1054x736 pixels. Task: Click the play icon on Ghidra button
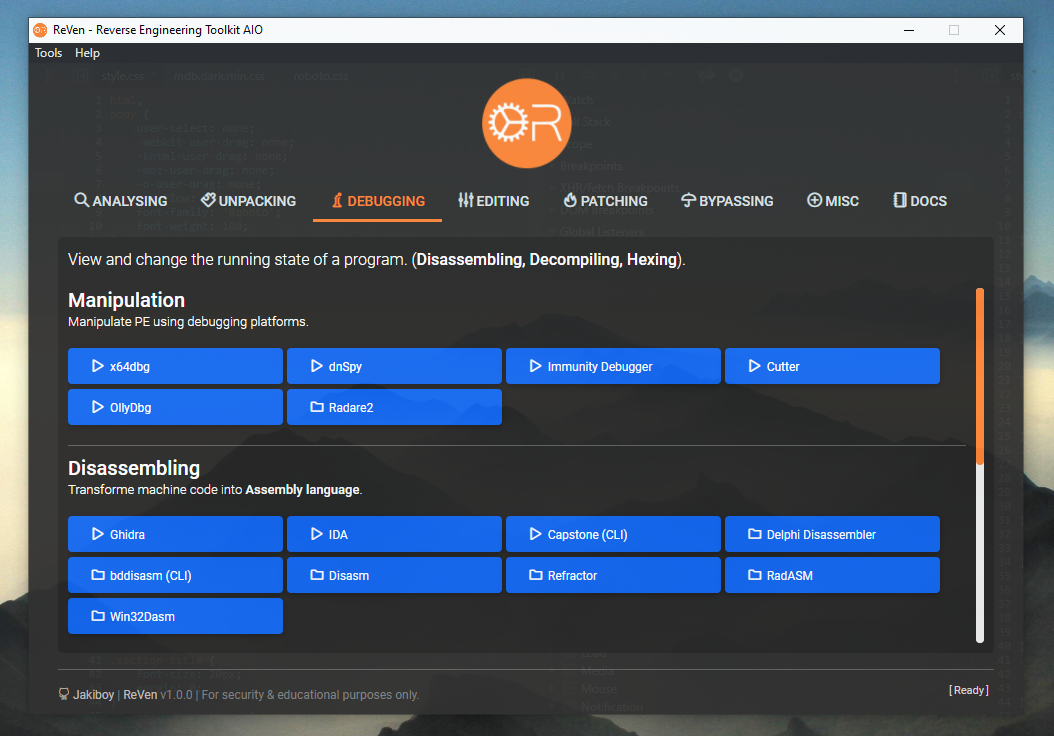98,534
